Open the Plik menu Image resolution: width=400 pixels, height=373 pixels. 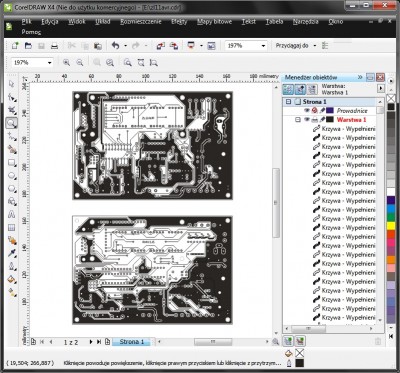26,22
